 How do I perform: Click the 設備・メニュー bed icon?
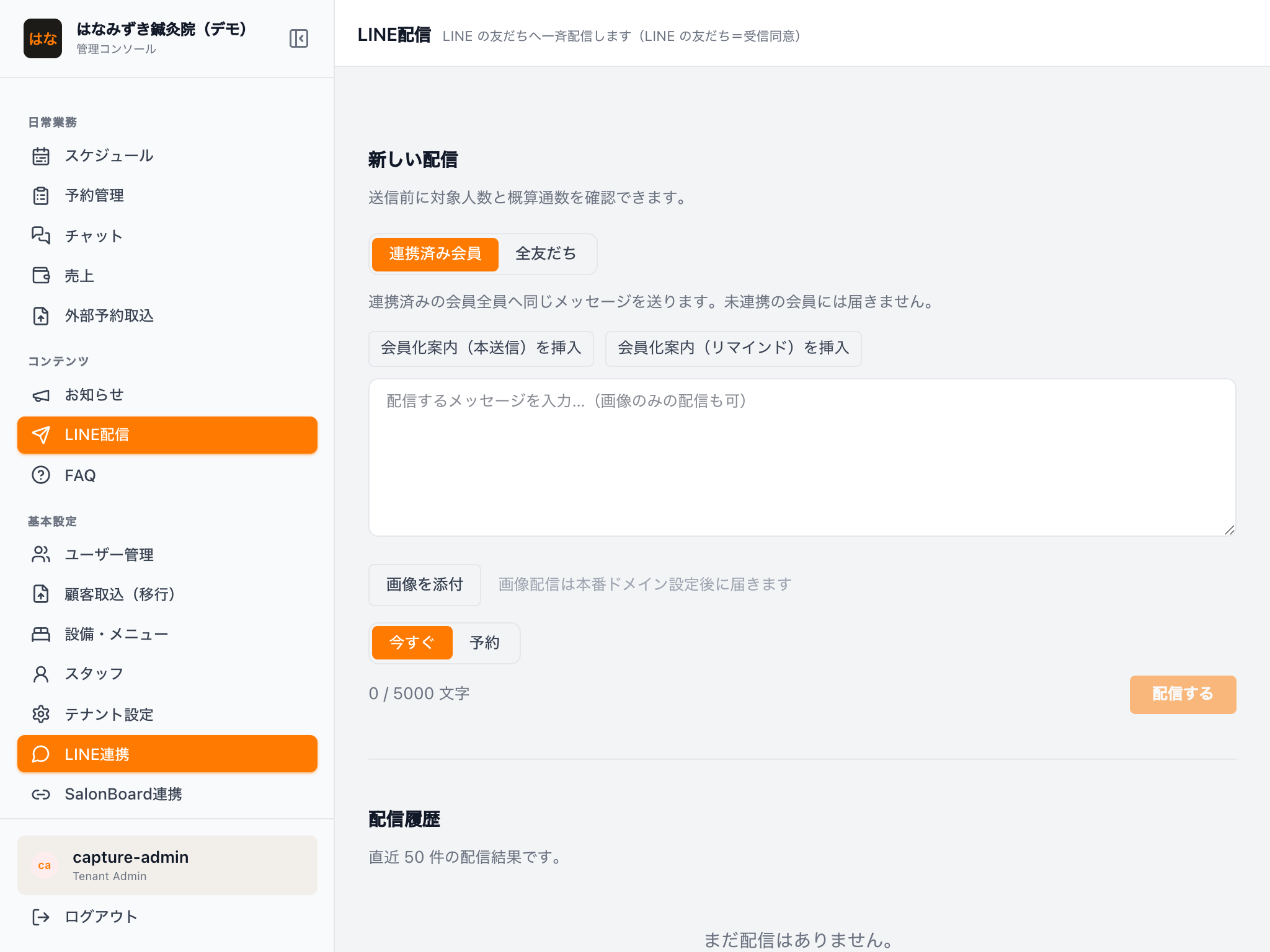coord(41,634)
